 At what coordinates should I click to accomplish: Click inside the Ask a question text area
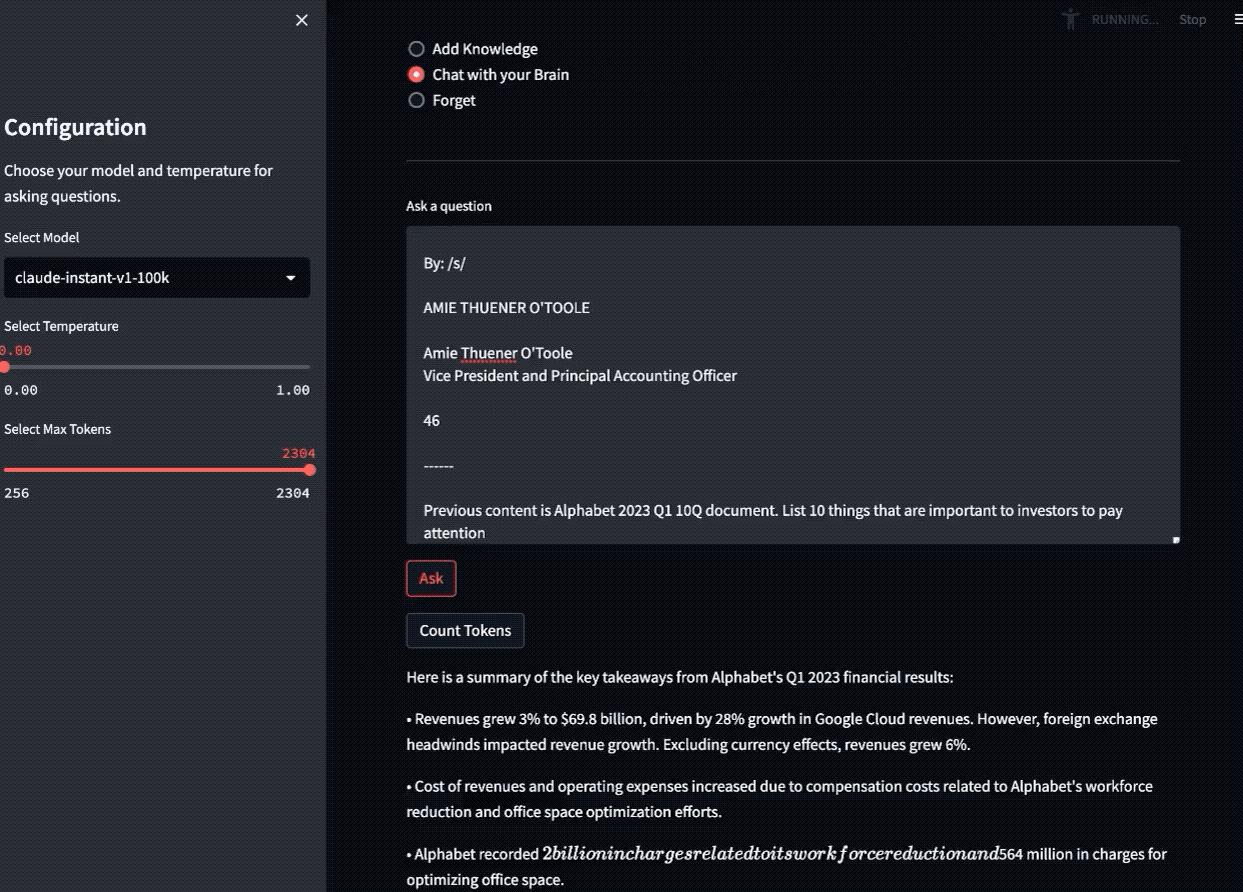[x=790, y=385]
